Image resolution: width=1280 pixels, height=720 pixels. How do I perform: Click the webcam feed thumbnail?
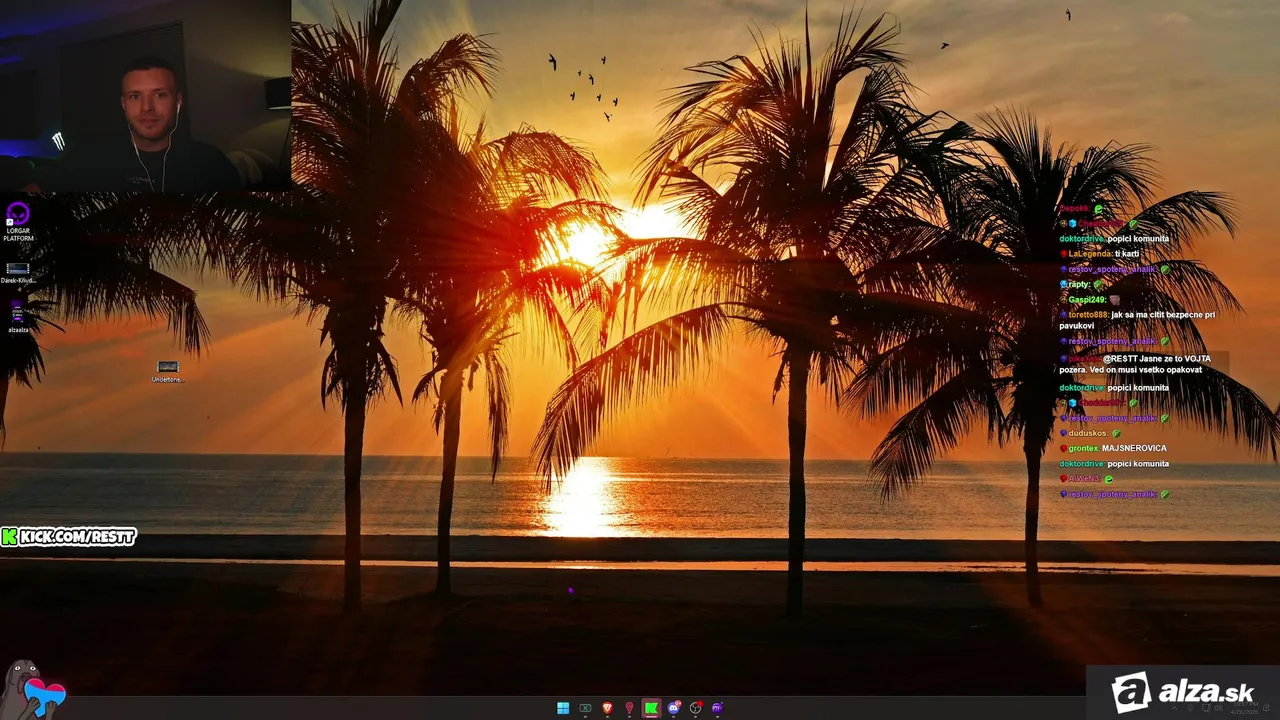click(146, 96)
